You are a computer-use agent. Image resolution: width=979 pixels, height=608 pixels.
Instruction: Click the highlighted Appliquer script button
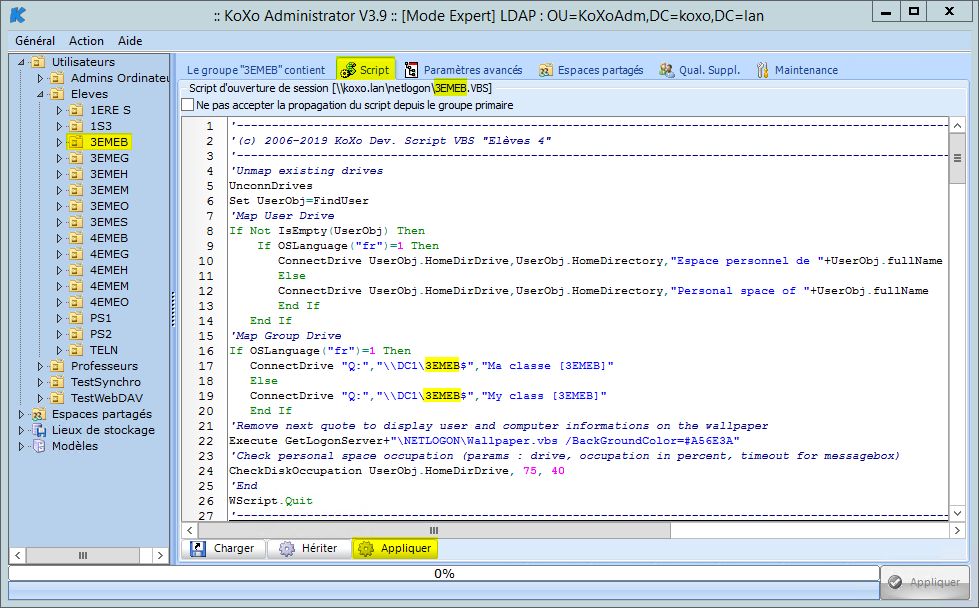pyautogui.click(x=395, y=549)
